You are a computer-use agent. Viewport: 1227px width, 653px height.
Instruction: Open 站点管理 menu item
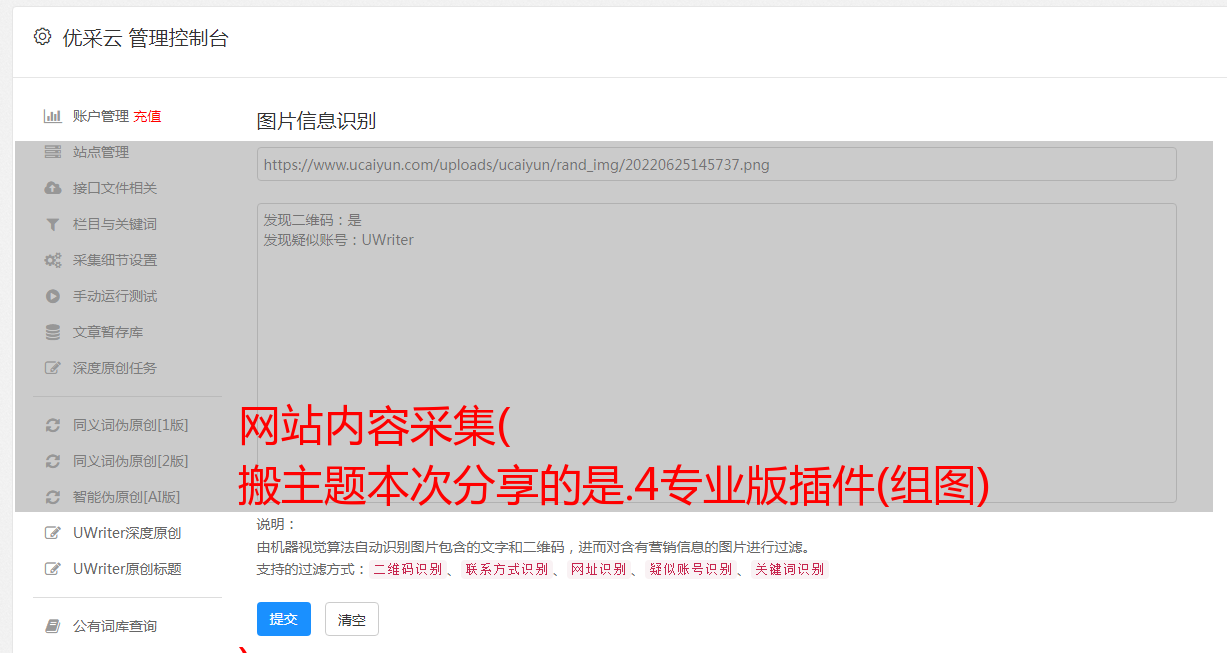click(x=101, y=152)
